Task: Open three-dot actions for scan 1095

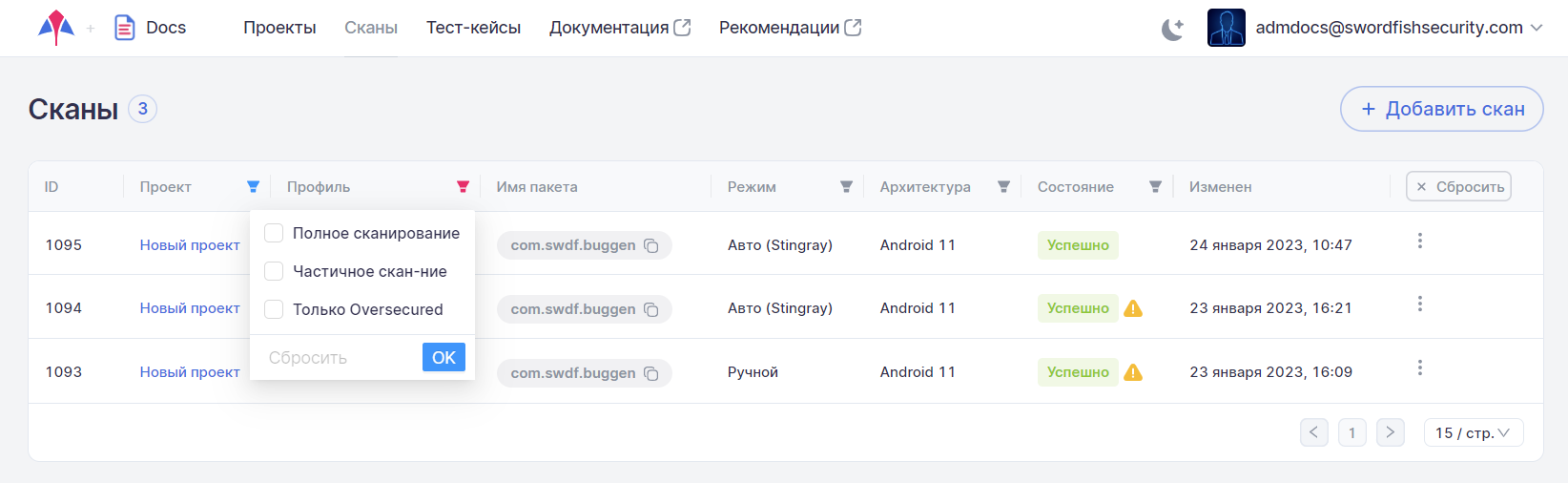Action: point(1420,241)
